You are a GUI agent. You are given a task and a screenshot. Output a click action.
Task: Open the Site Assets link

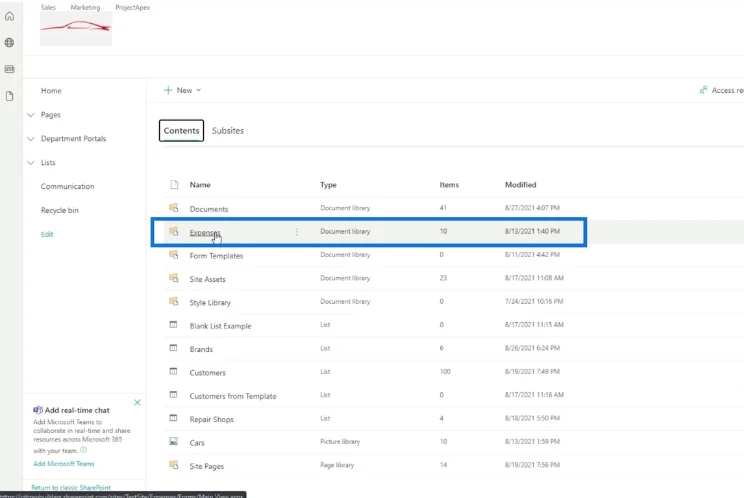(x=207, y=279)
